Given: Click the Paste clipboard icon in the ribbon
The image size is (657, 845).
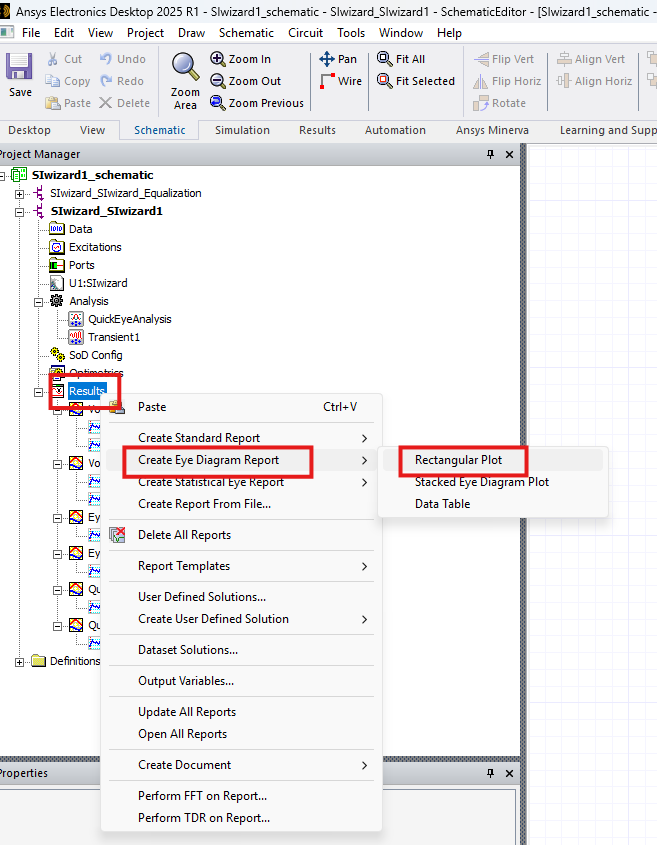Looking at the screenshot, I should tap(53, 103).
